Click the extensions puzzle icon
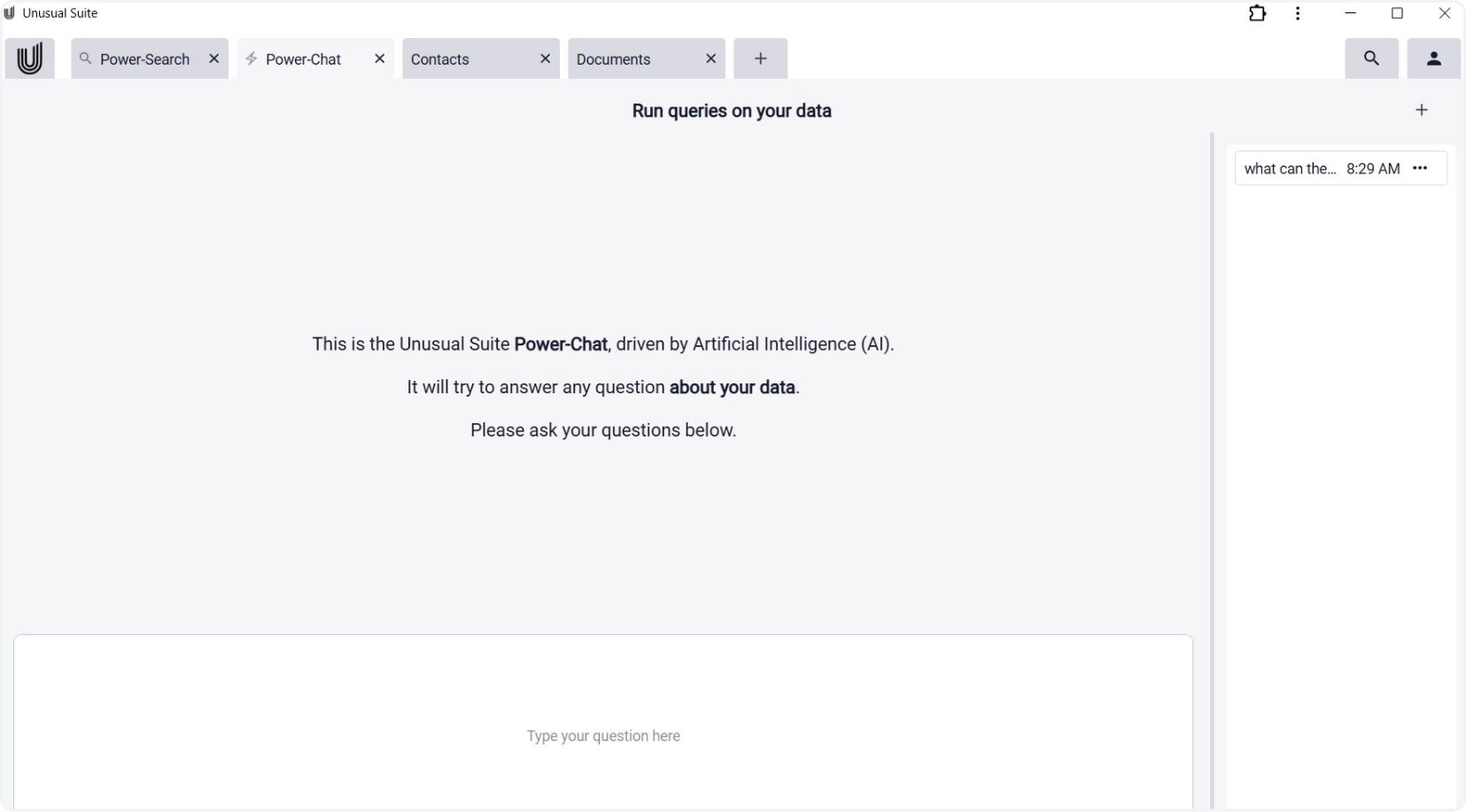This screenshot has height=812, width=1466. [x=1257, y=13]
